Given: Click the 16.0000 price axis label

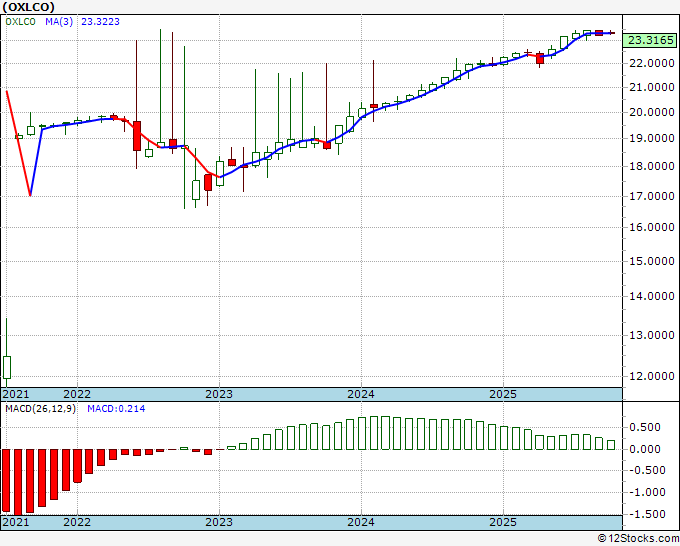Looking at the screenshot, I should pyautogui.click(x=652, y=227).
